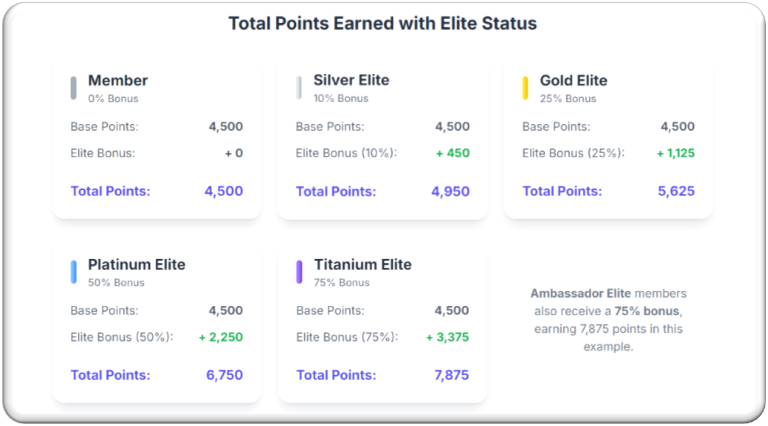Select the Gold Elite card title

coord(573,80)
